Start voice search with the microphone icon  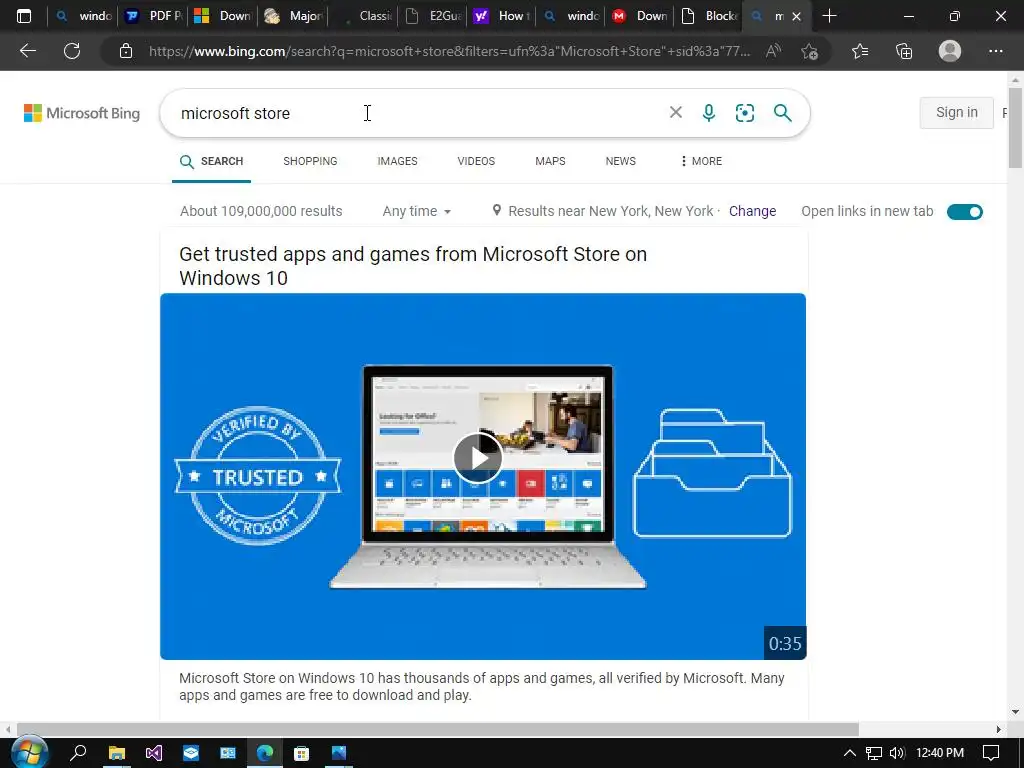(709, 113)
